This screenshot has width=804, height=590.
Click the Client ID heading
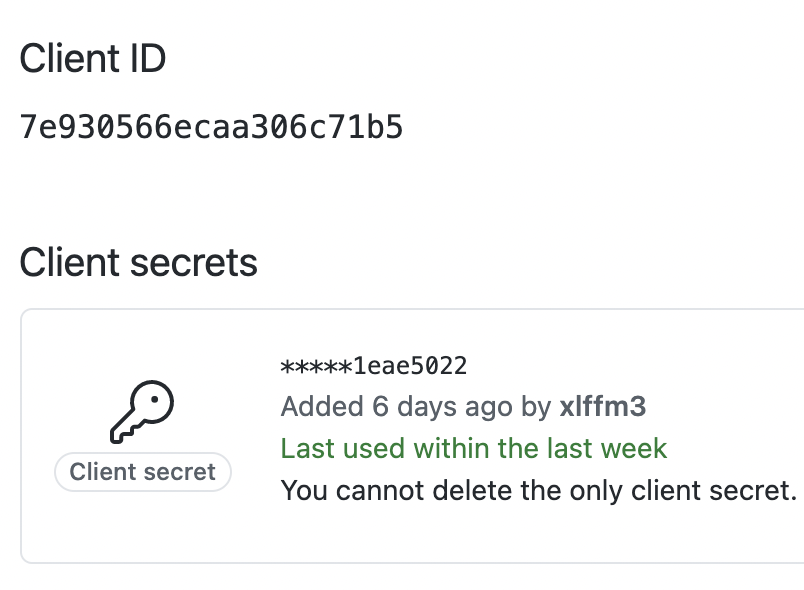[x=93, y=58]
